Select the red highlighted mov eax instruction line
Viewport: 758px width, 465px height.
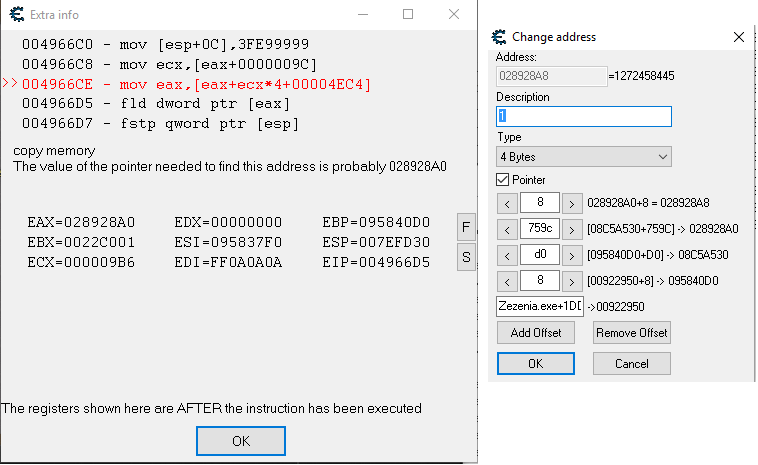tap(196, 85)
